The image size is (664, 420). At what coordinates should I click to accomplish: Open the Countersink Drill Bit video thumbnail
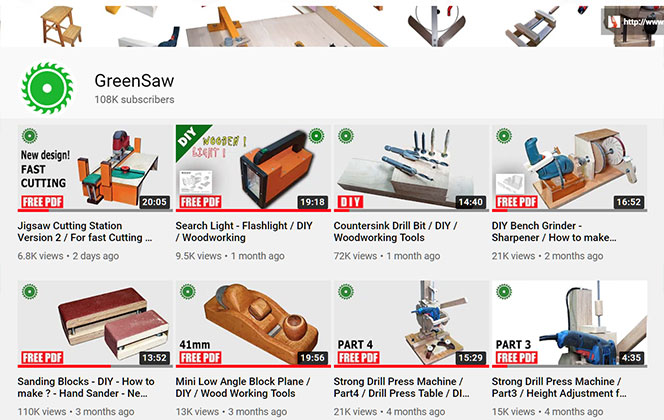[x=411, y=168]
